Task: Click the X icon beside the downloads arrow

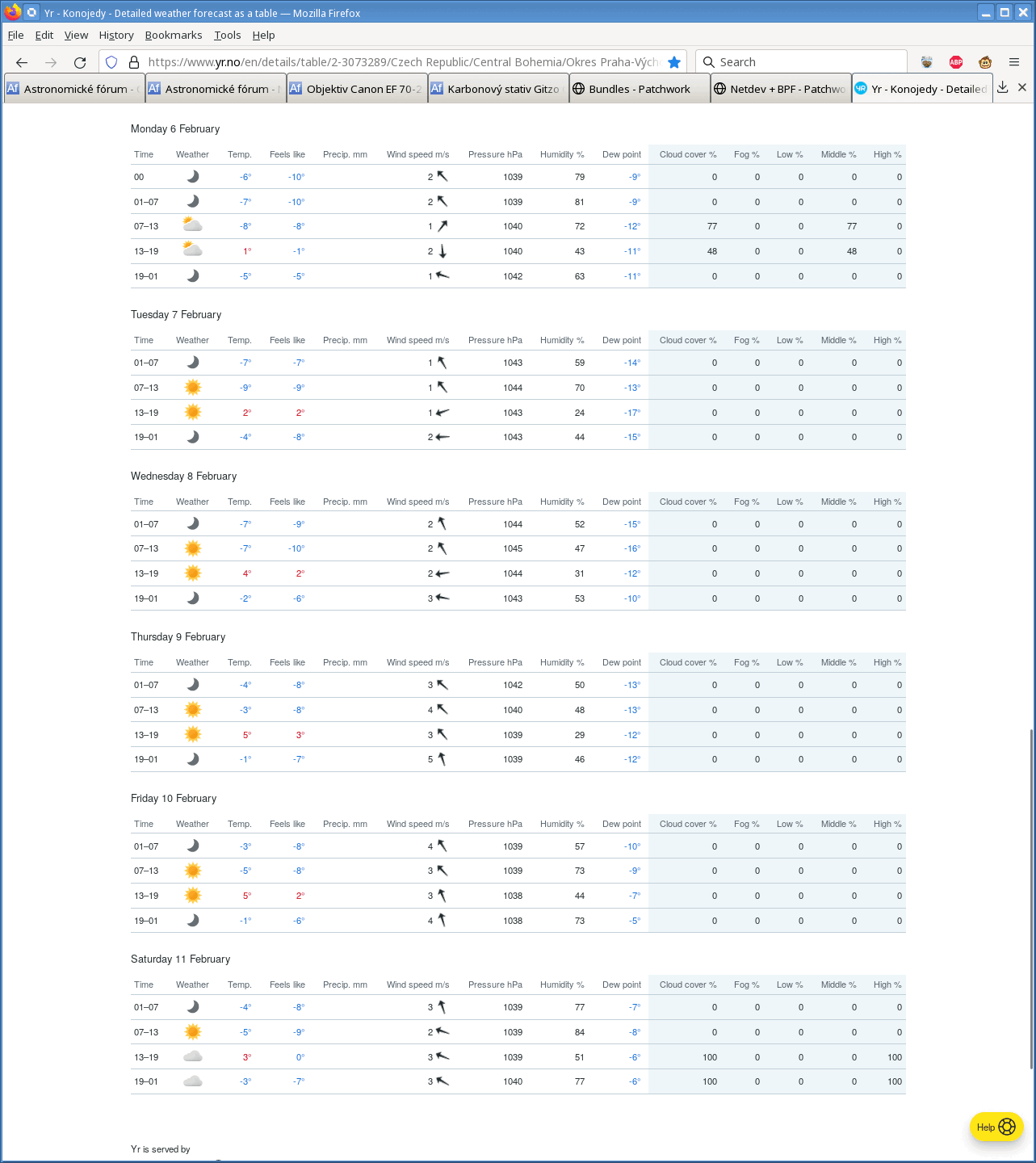Action: pyautogui.click(x=1022, y=88)
